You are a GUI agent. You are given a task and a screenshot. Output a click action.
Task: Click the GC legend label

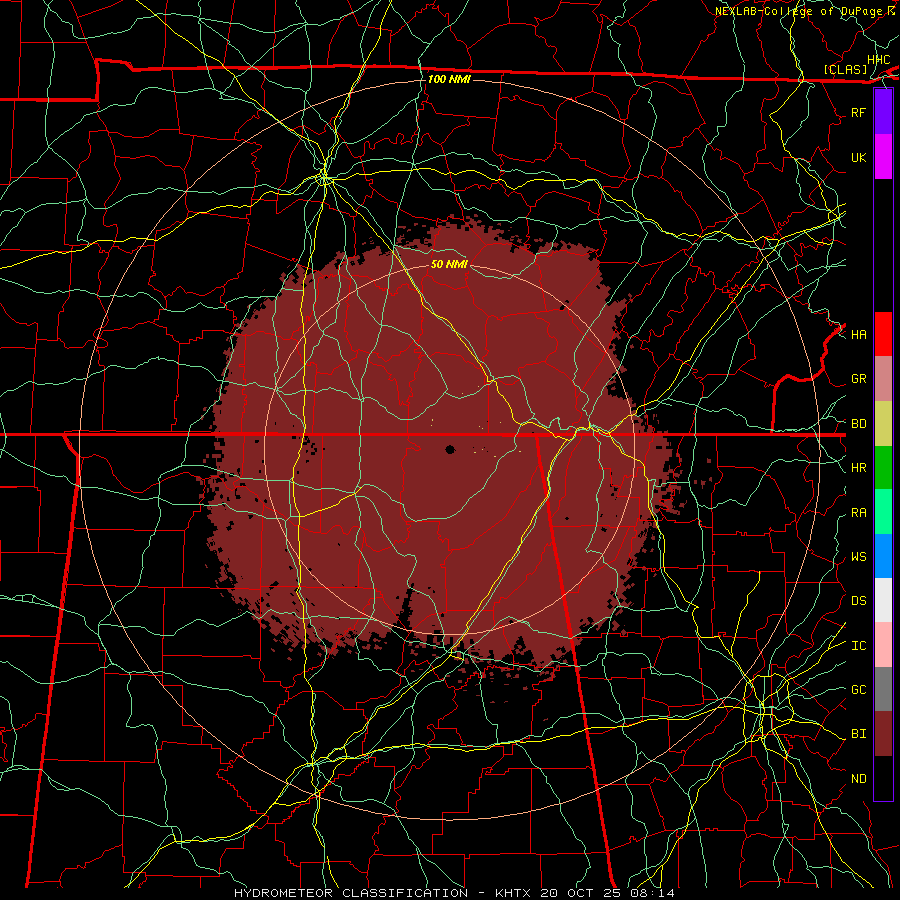click(x=859, y=689)
